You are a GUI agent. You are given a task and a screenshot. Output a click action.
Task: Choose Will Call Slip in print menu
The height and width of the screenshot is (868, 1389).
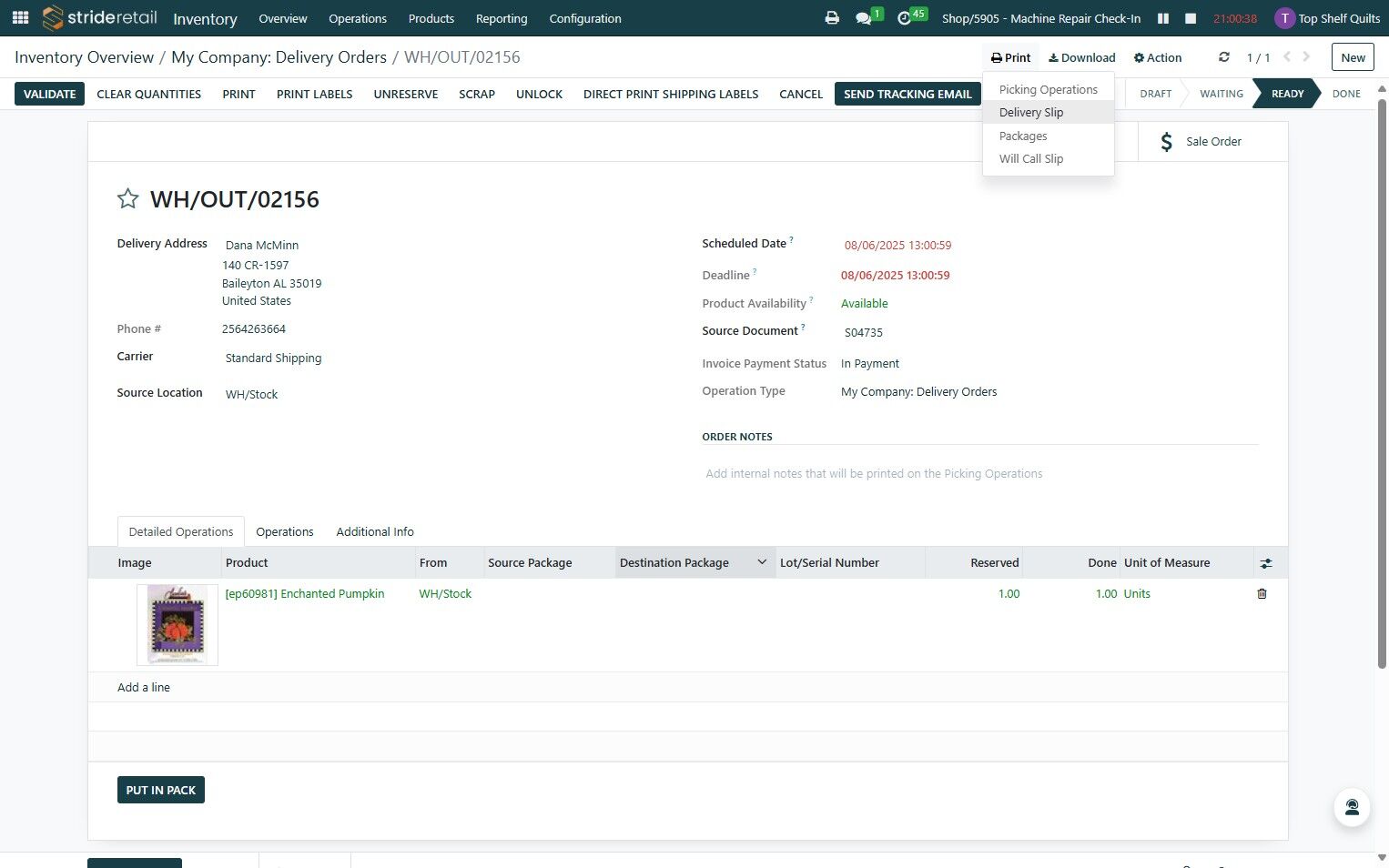click(1049, 158)
